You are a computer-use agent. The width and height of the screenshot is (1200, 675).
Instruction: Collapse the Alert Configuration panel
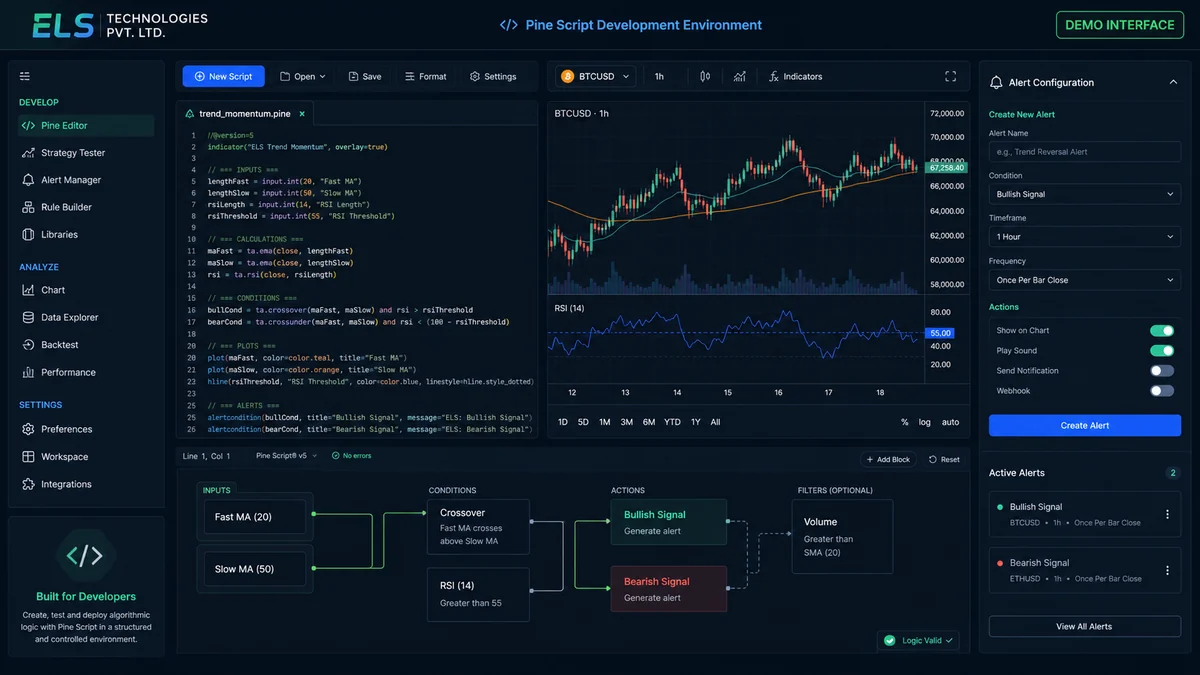pyautogui.click(x=1172, y=82)
